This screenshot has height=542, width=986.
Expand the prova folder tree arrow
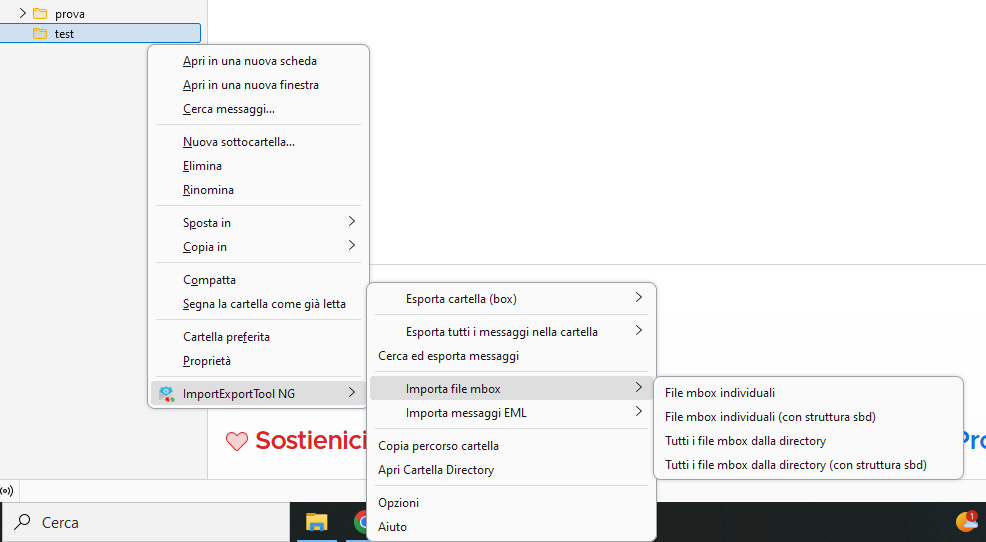23,13
